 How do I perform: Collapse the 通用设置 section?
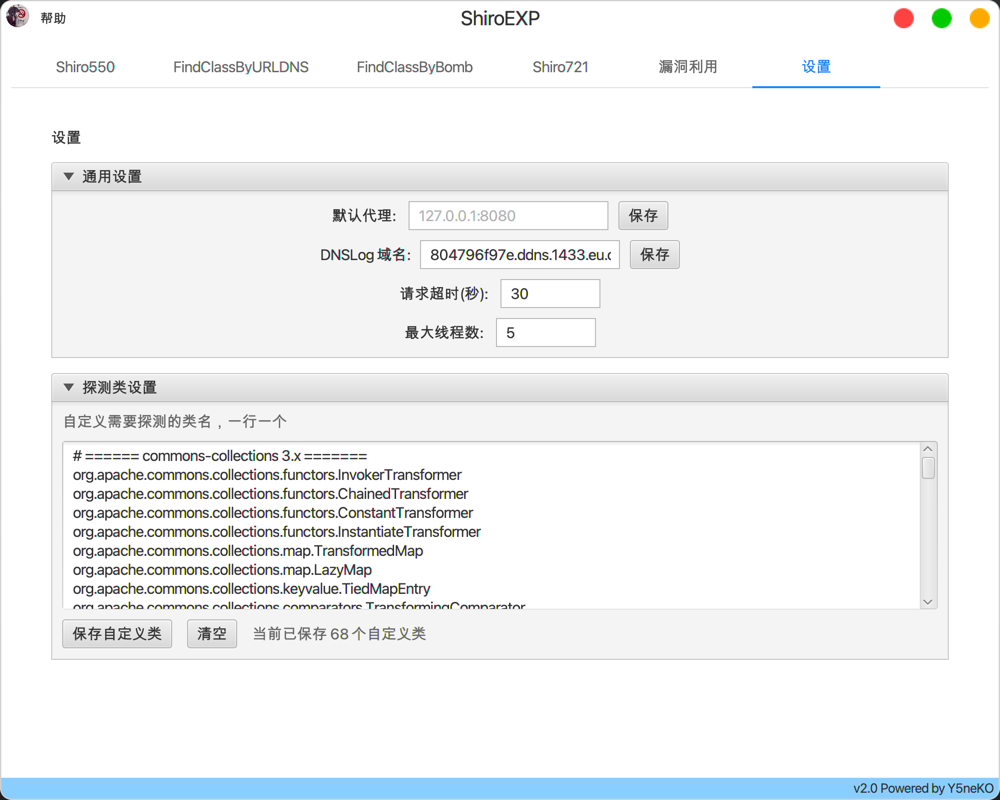point(69,176)
